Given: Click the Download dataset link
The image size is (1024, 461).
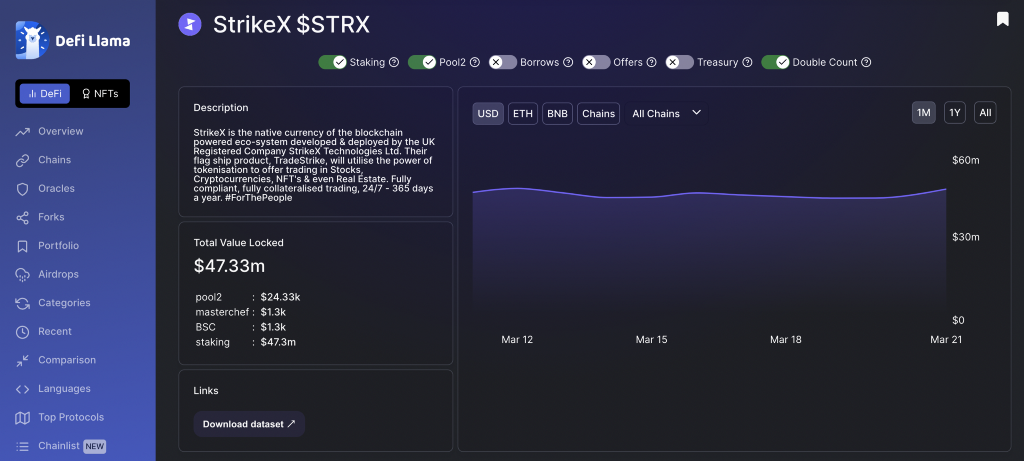Looking at the screenshot, I should coord(249,424).
